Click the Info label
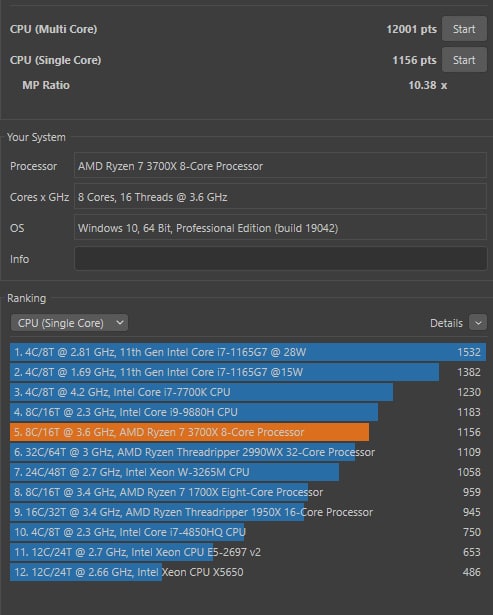 click(19, 259)
